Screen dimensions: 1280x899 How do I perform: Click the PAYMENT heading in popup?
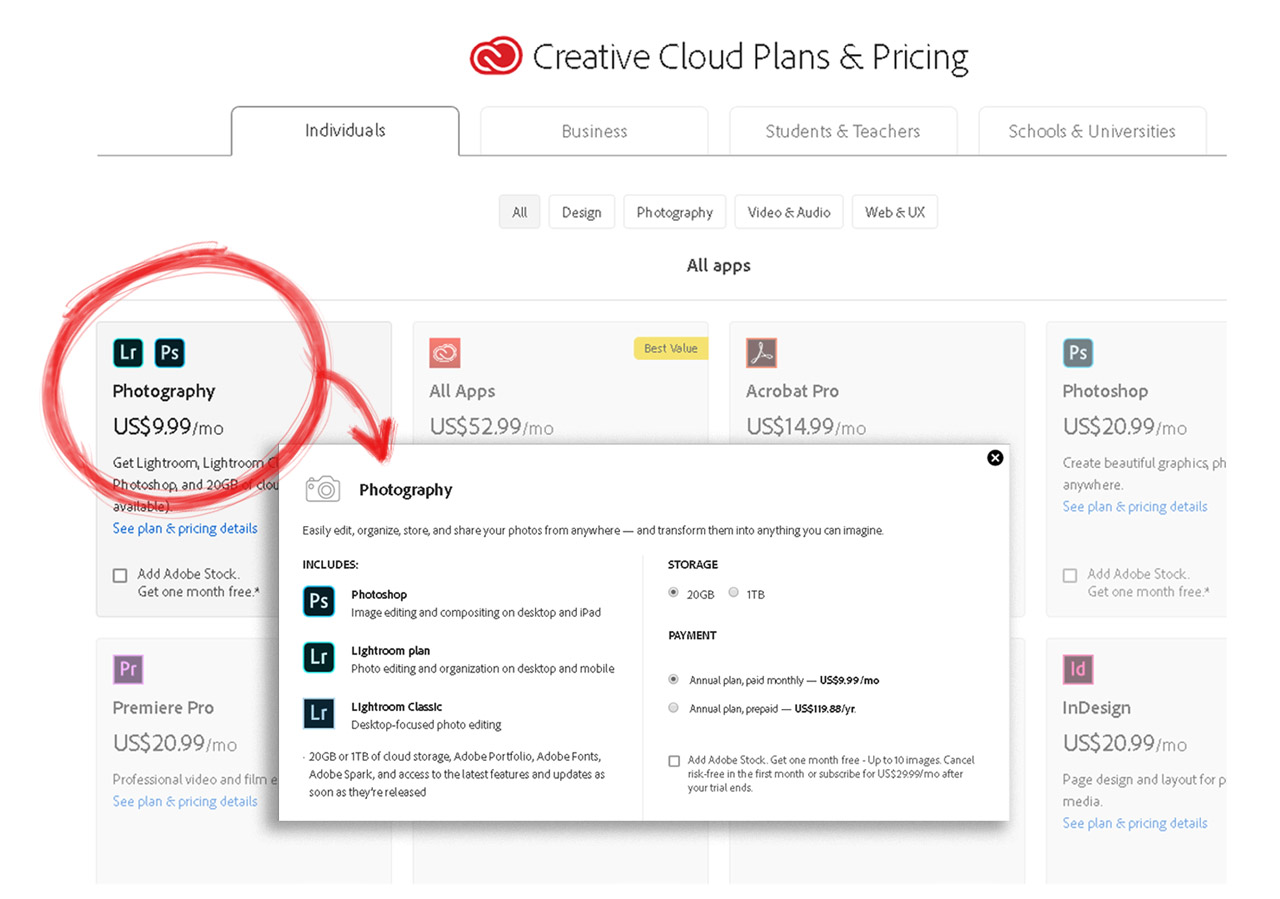click(692, 635)
